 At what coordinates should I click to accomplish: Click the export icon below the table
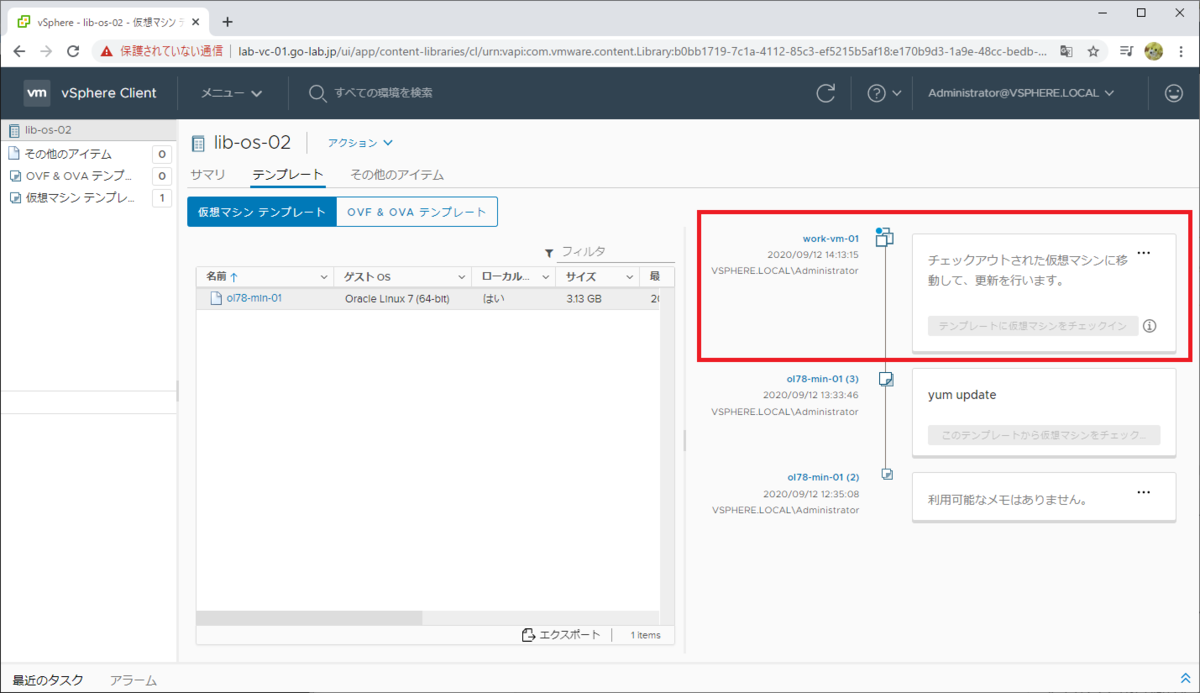(x=529, y=635)
